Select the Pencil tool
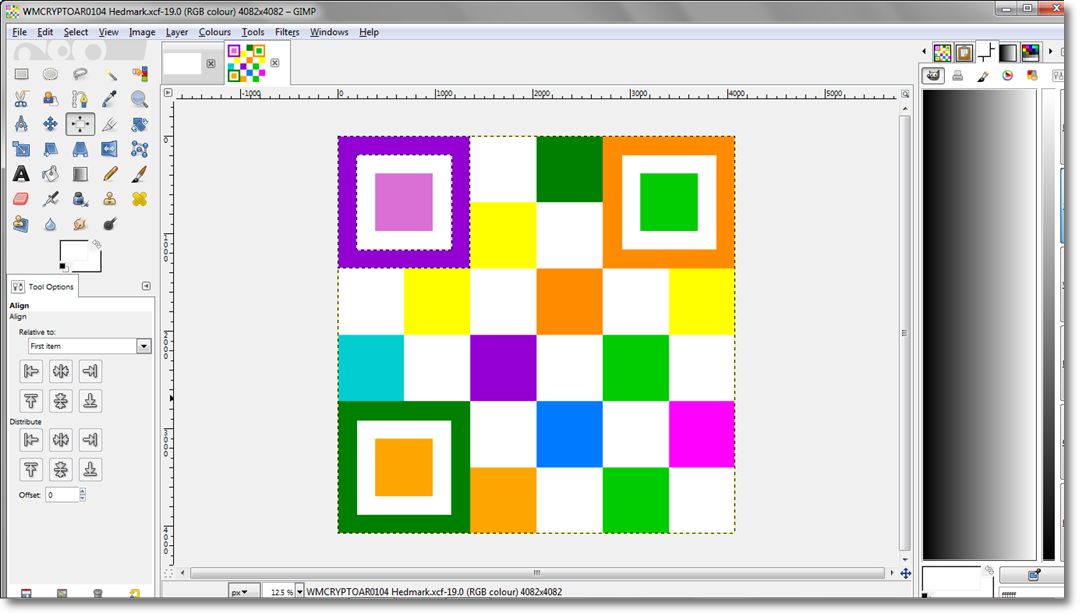This screenshot has width=1080, height=615. (110, 174)
